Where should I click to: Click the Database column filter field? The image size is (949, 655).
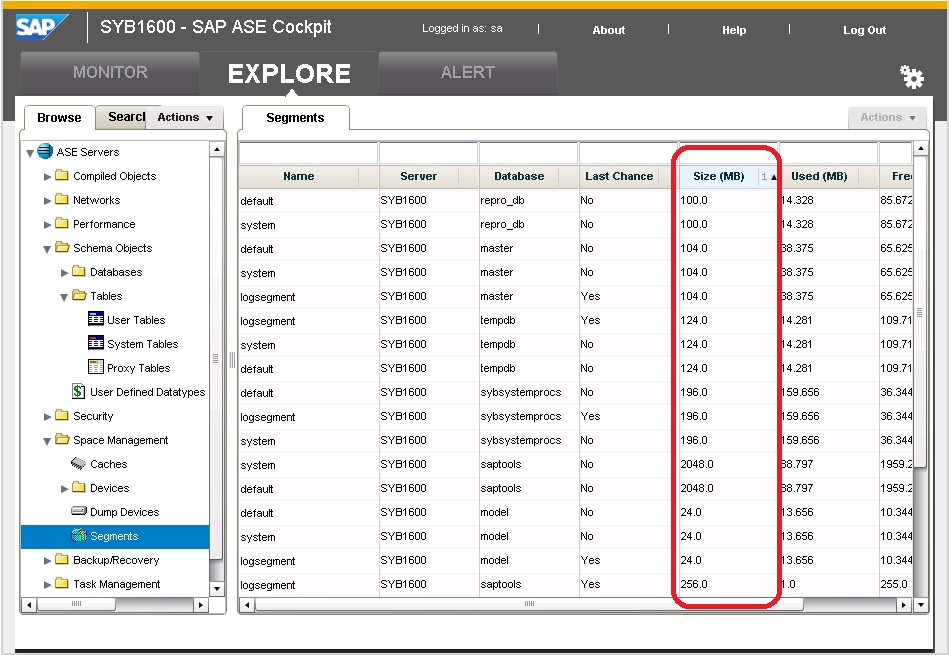pyautogui.click(x=528, y=153)
